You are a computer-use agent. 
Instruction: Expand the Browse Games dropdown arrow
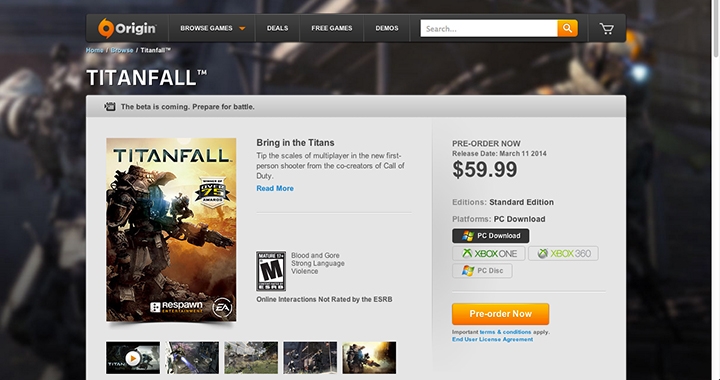click(242, 28)
